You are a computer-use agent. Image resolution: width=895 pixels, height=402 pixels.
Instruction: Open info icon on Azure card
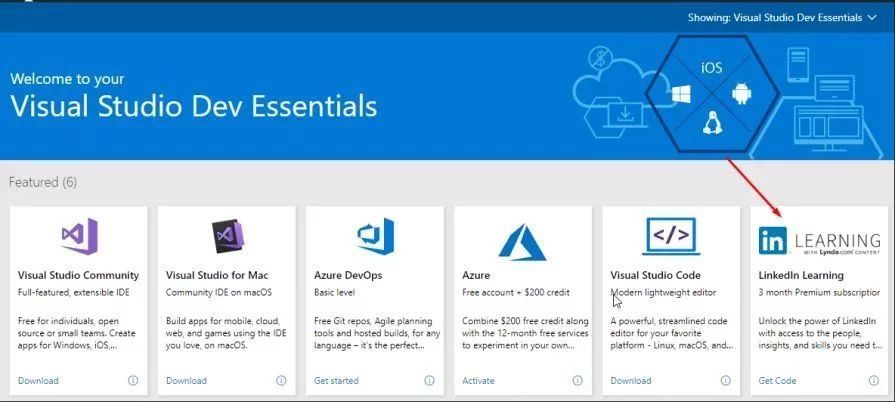[577, 381]
